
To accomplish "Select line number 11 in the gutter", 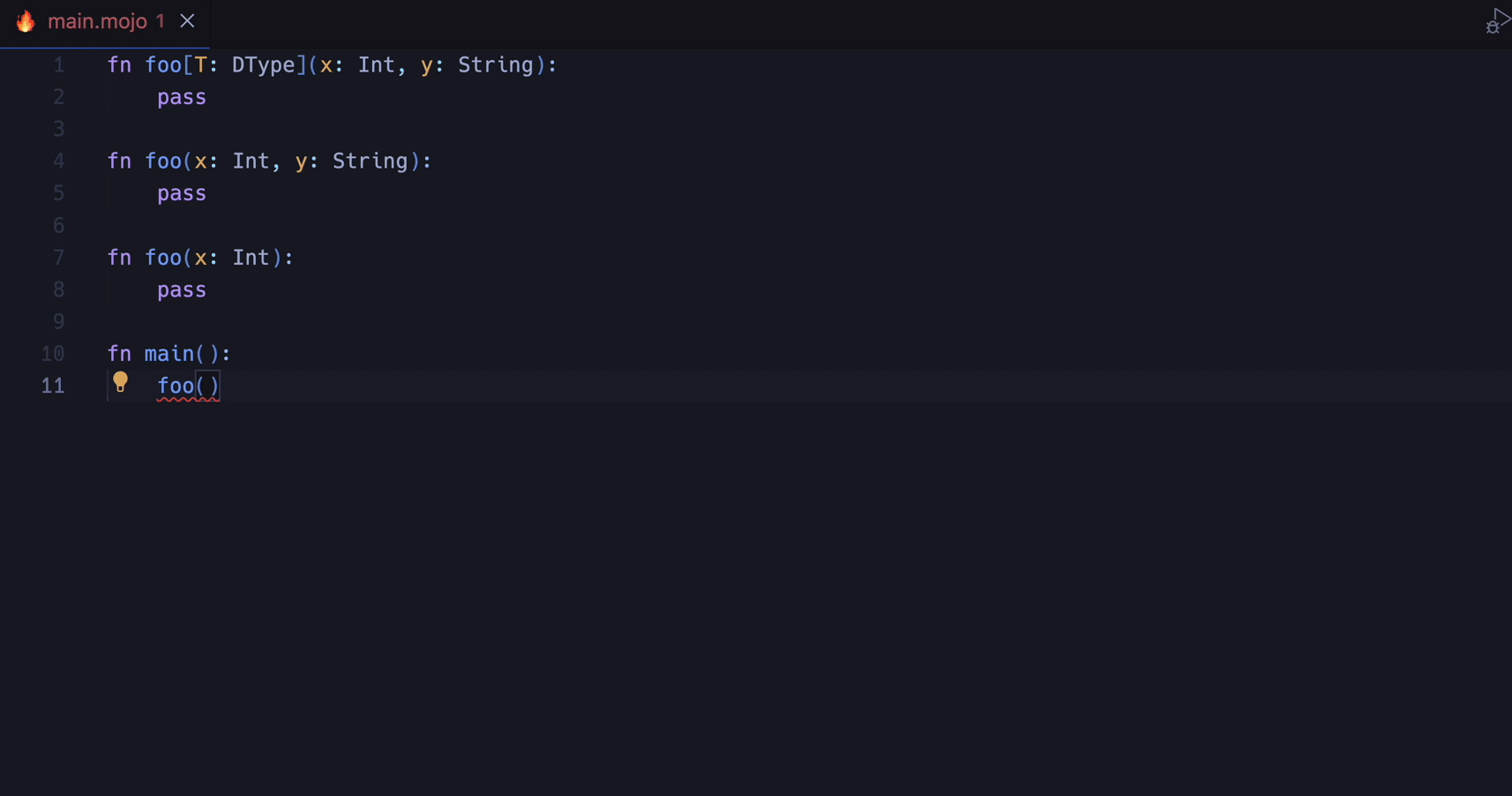I will (52, 386).
